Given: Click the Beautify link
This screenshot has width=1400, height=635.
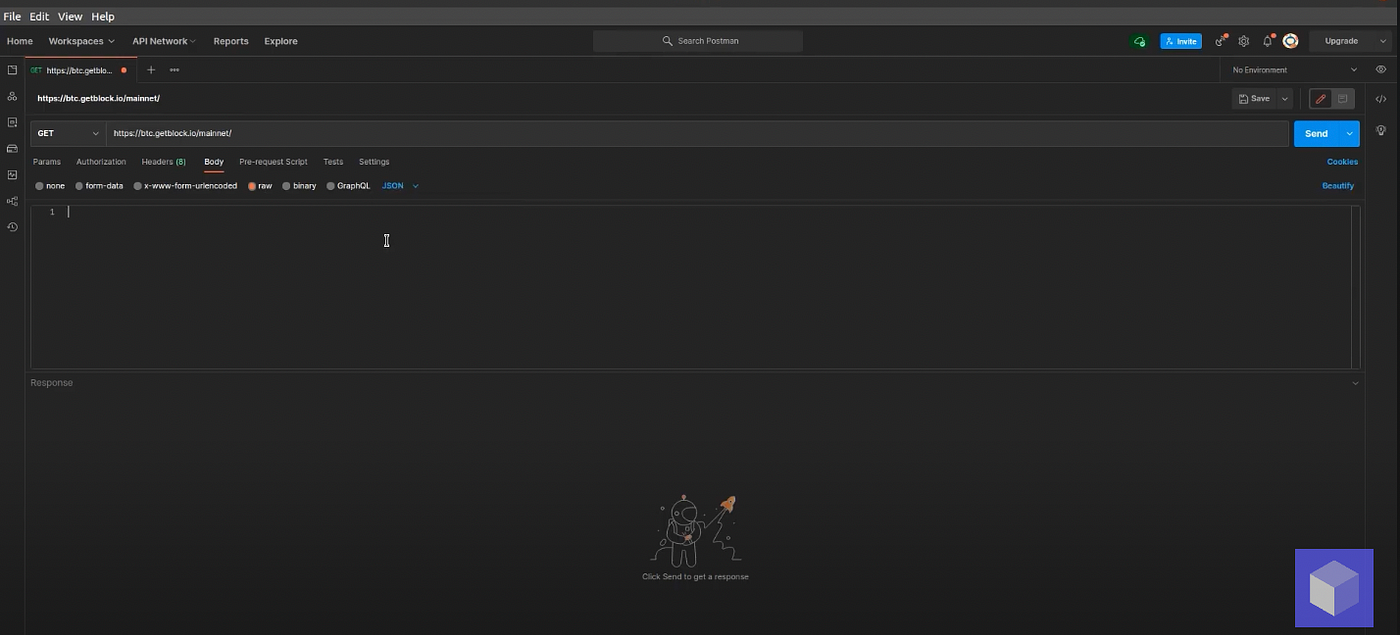Looking at the screenshot, I should tap(1338, 185).
